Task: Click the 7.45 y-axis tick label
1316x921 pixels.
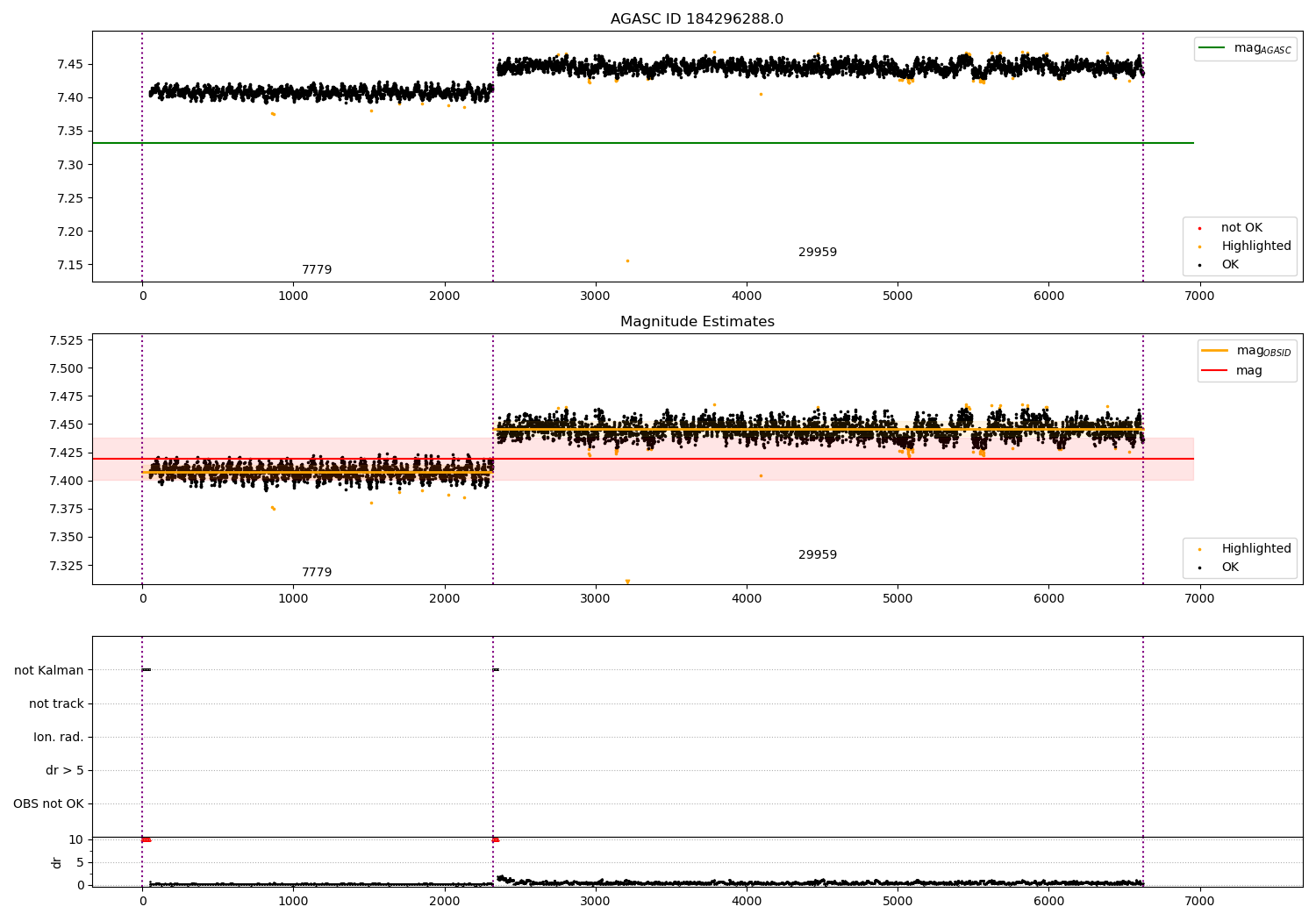Action: [70, 64]
